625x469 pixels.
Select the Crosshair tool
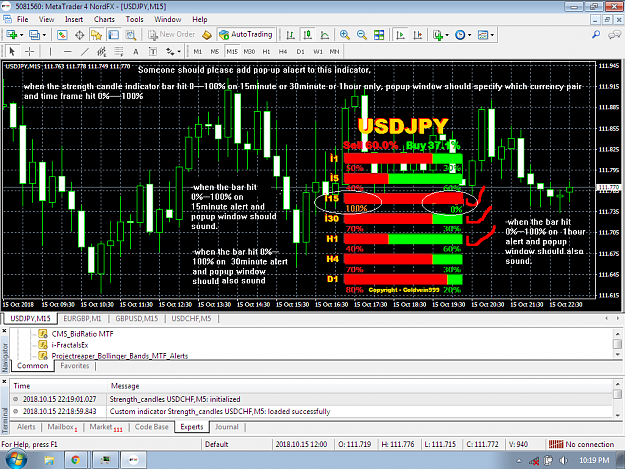pyautogui.click(x=29, y=51)
